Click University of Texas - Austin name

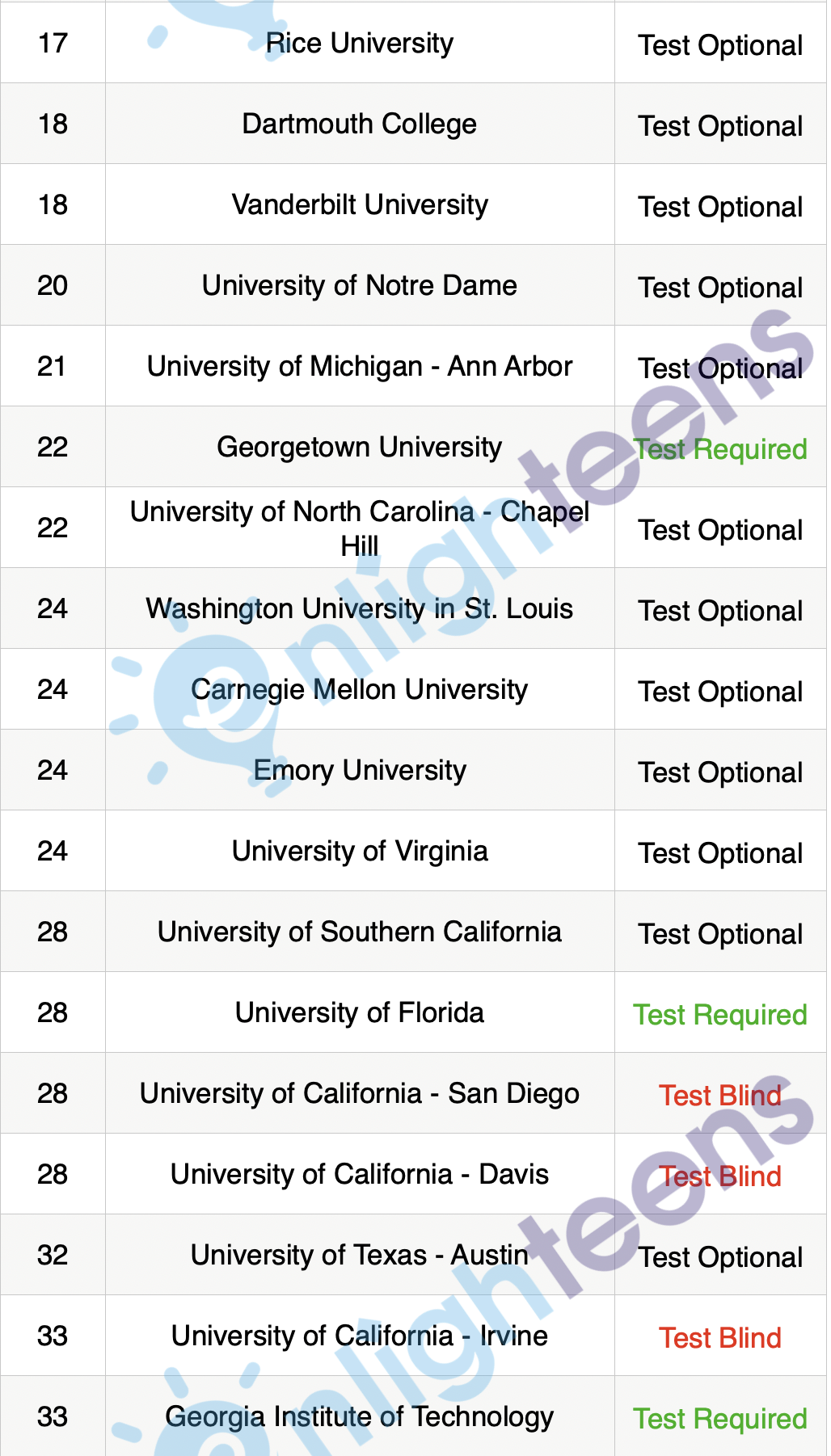[360, 1255]
